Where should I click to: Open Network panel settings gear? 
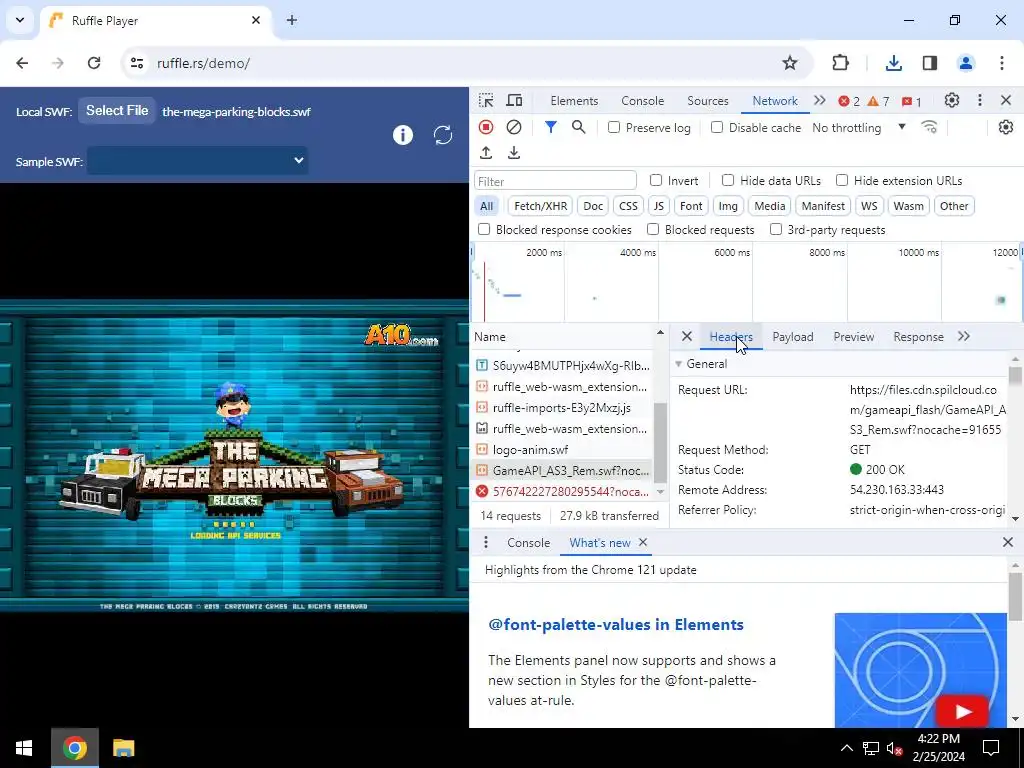coord(1006,127)
